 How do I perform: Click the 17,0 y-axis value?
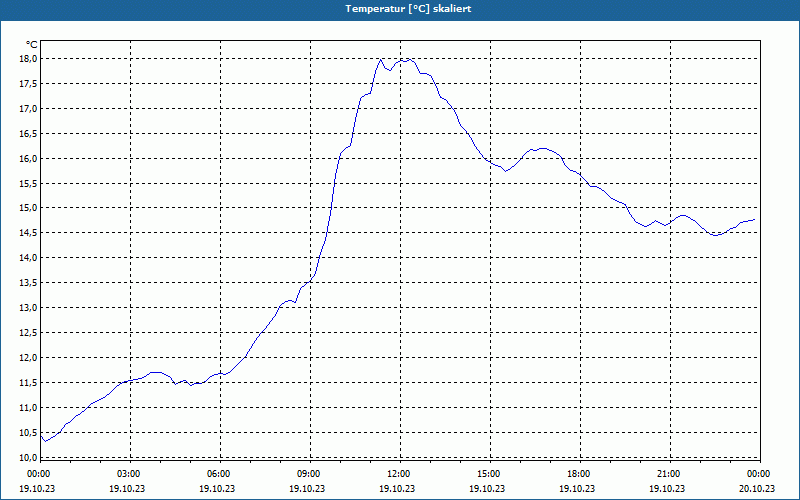click(x=28, y=109)
